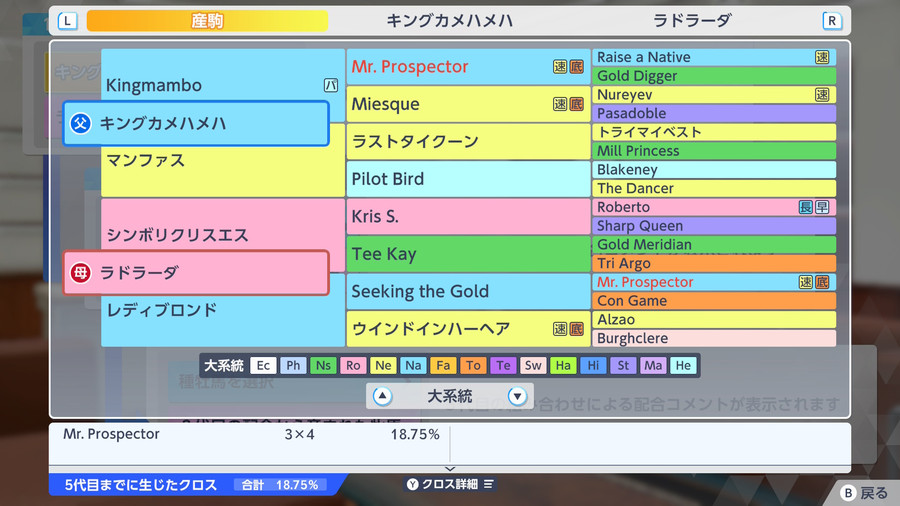Click the 速 icon on Raise a Native

pyautogui.click(x=822, y=57)
